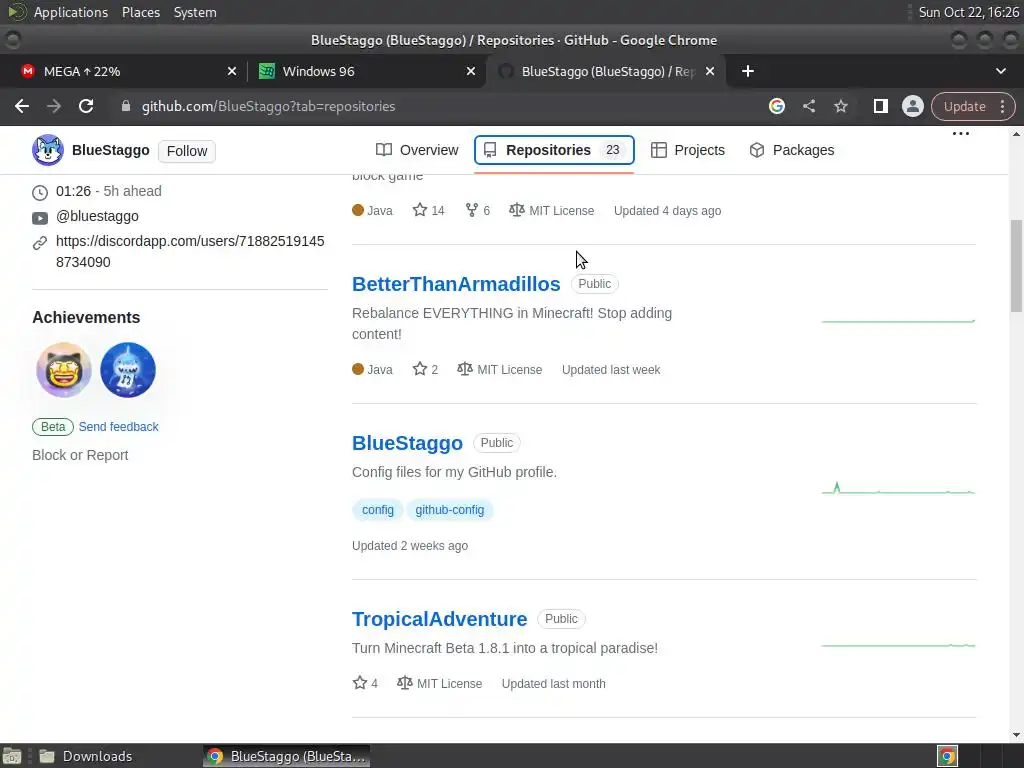Open Downloads window from taskbar
Image resolution: width=1024 pixels, height=768 pixels.
[x=85, y=756]
